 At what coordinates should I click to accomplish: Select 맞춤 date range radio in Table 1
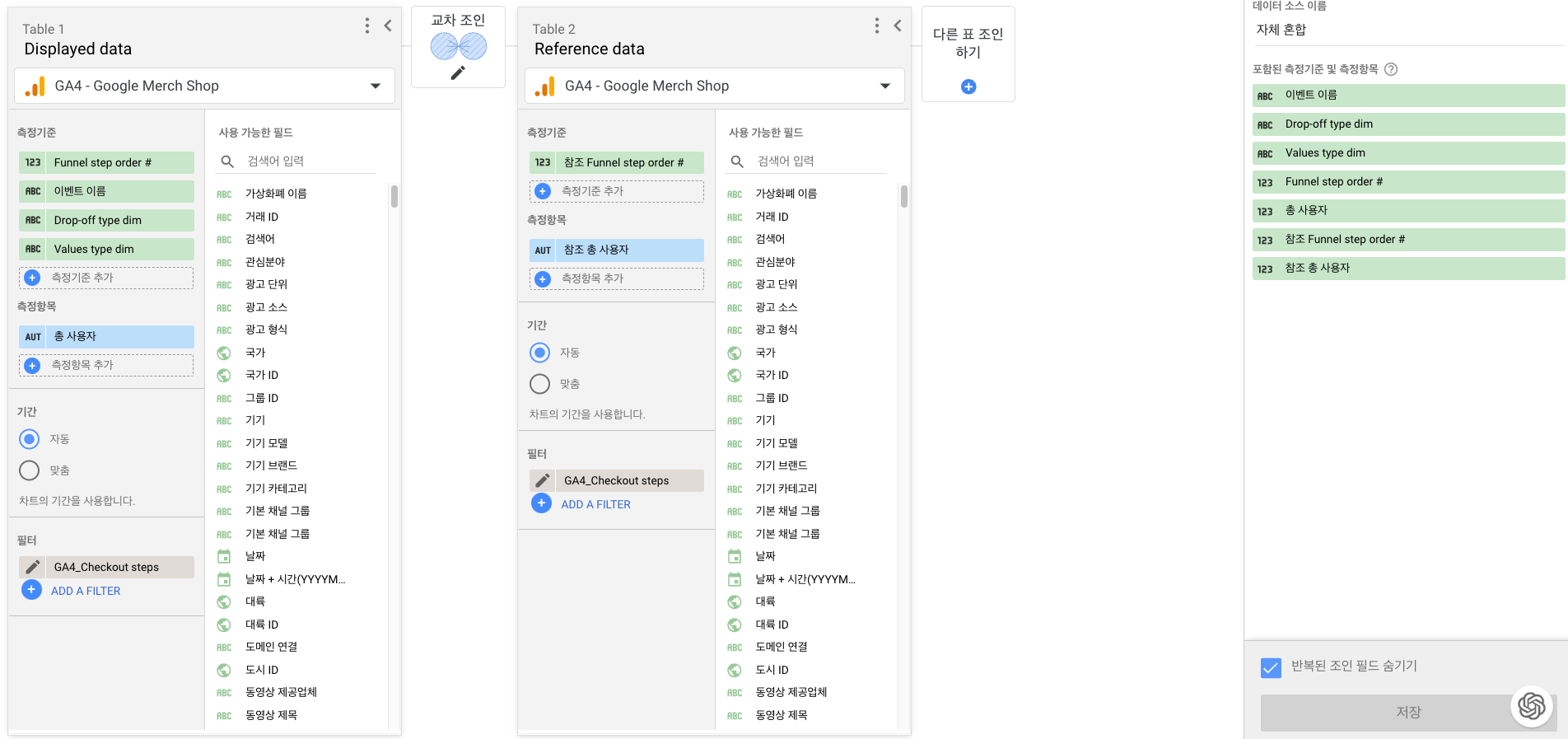click(x=30, y=470)
